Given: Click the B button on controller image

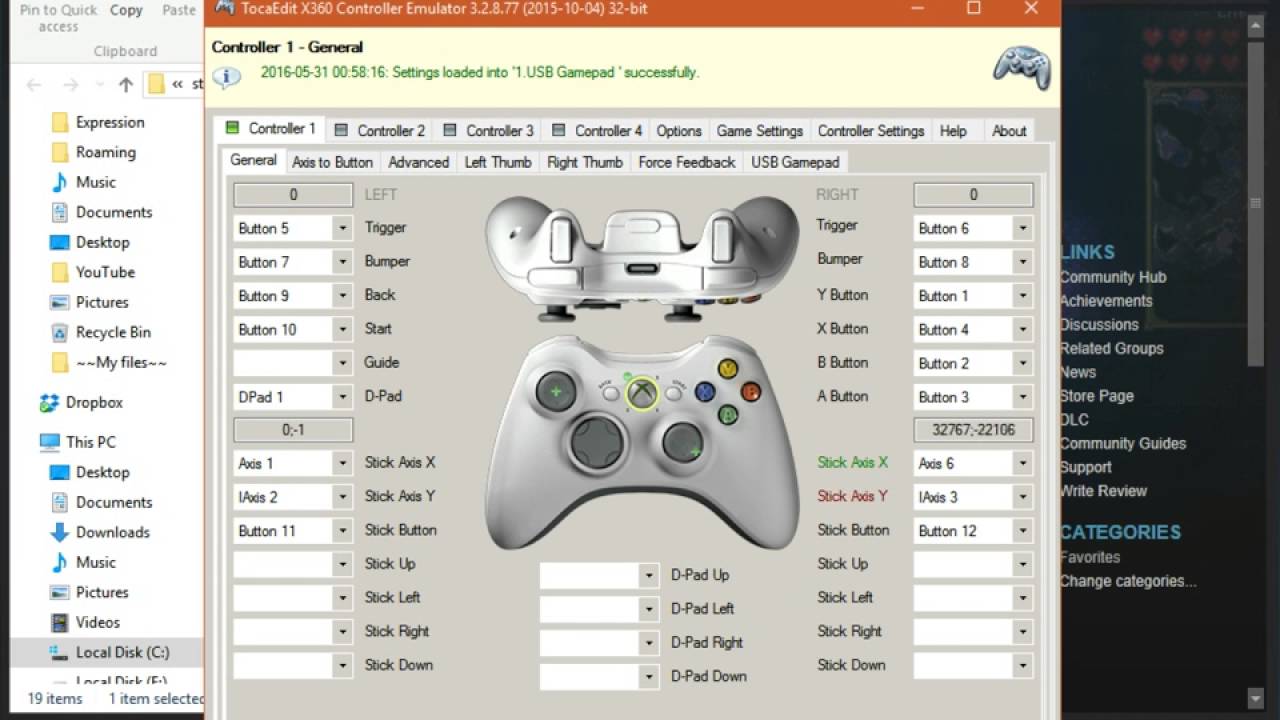Looking at the screenshot, I should click(750, 392).
